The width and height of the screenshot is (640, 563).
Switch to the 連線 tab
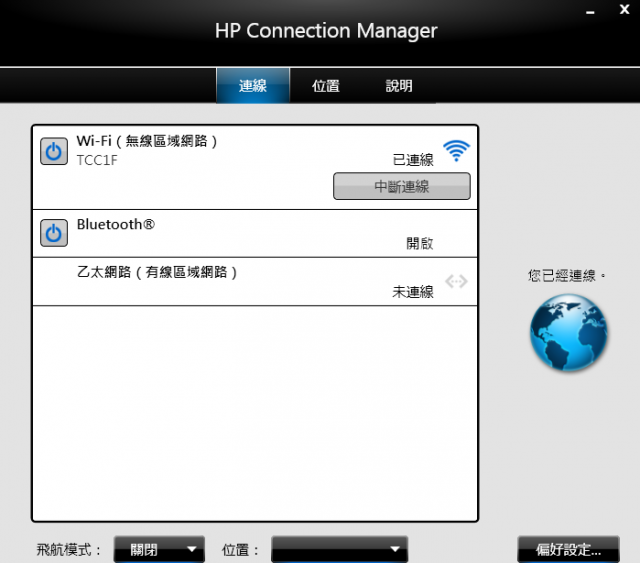point(253,86)
